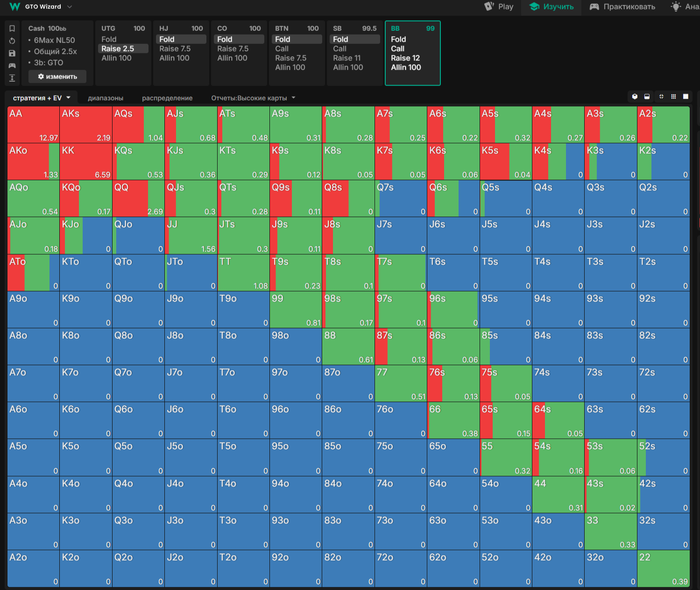Click the QQ hand cell
This screenshot has width=700, height=590.
tap(138, 198)
